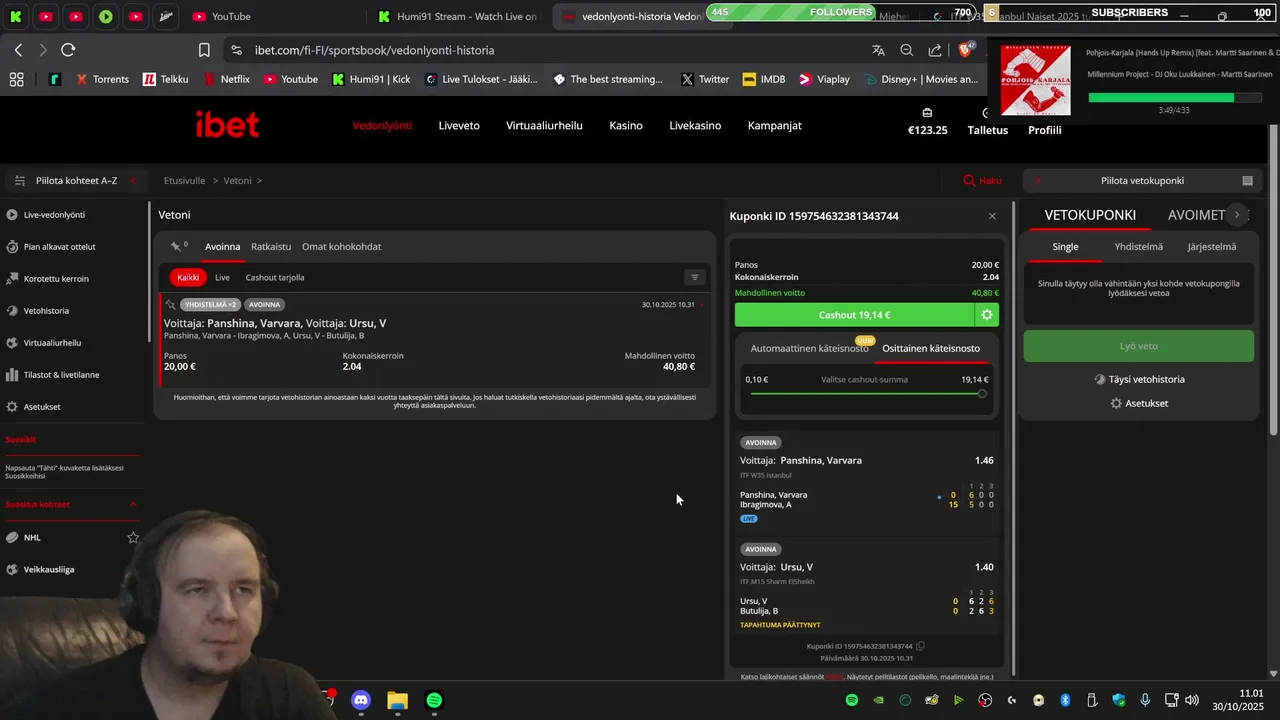Viewport: 1280px width, 720px height.
Task: Switch to the Ratkaistu tab
Action: click(x=271, y=246)
